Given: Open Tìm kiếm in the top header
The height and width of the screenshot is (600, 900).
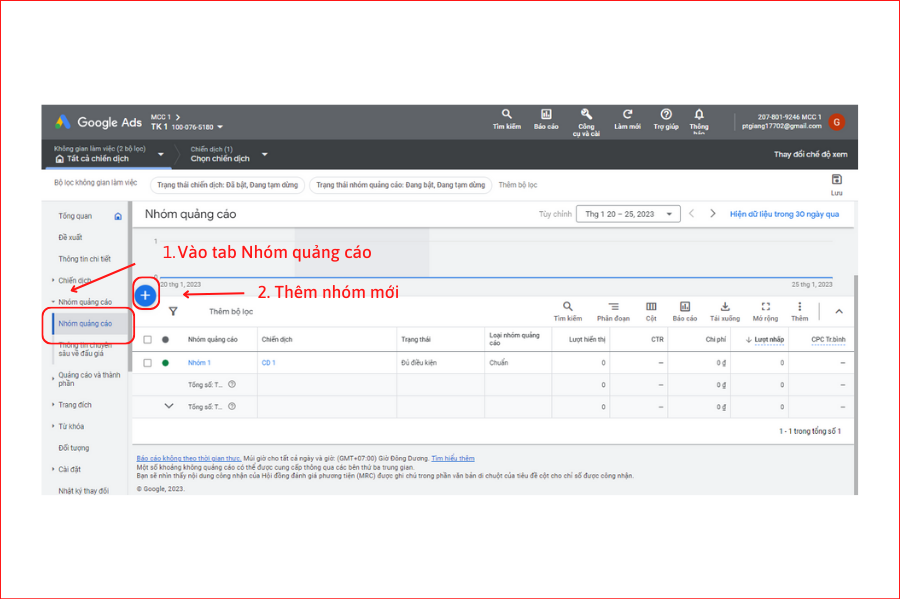Looking at the screenshot, I should [x=506, y=119].
